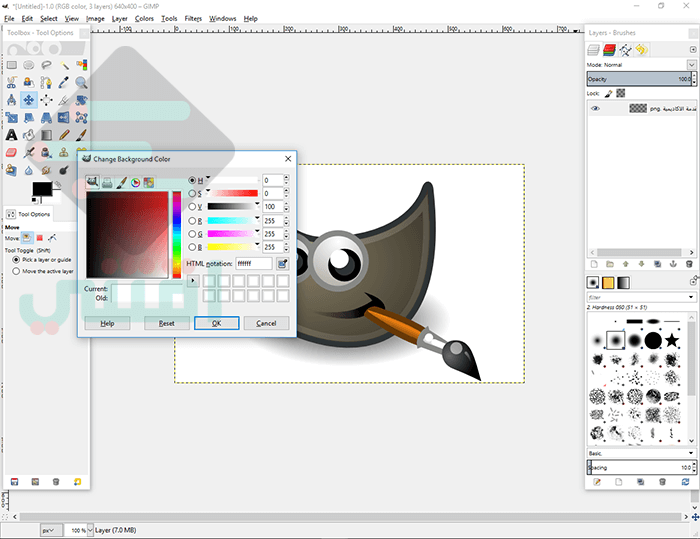Select the Free Select lasso tool

(46, 65)
